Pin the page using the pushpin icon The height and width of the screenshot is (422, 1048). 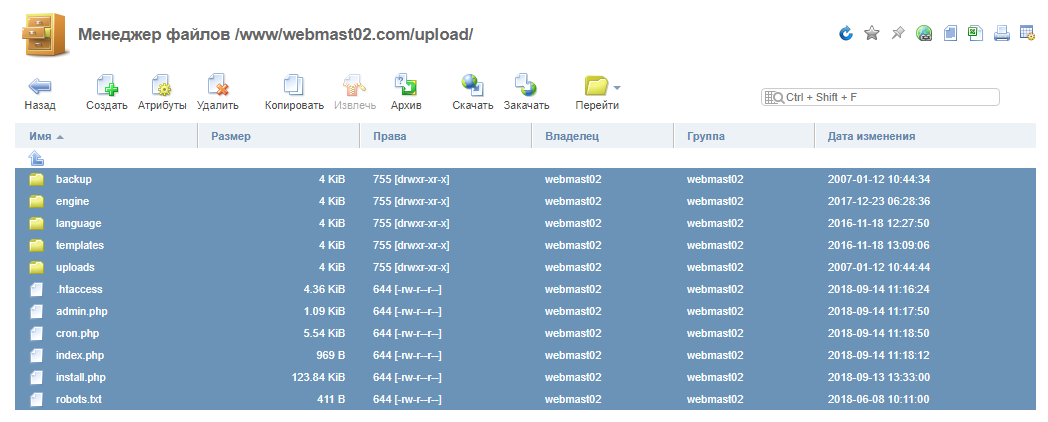coord(898,34)
